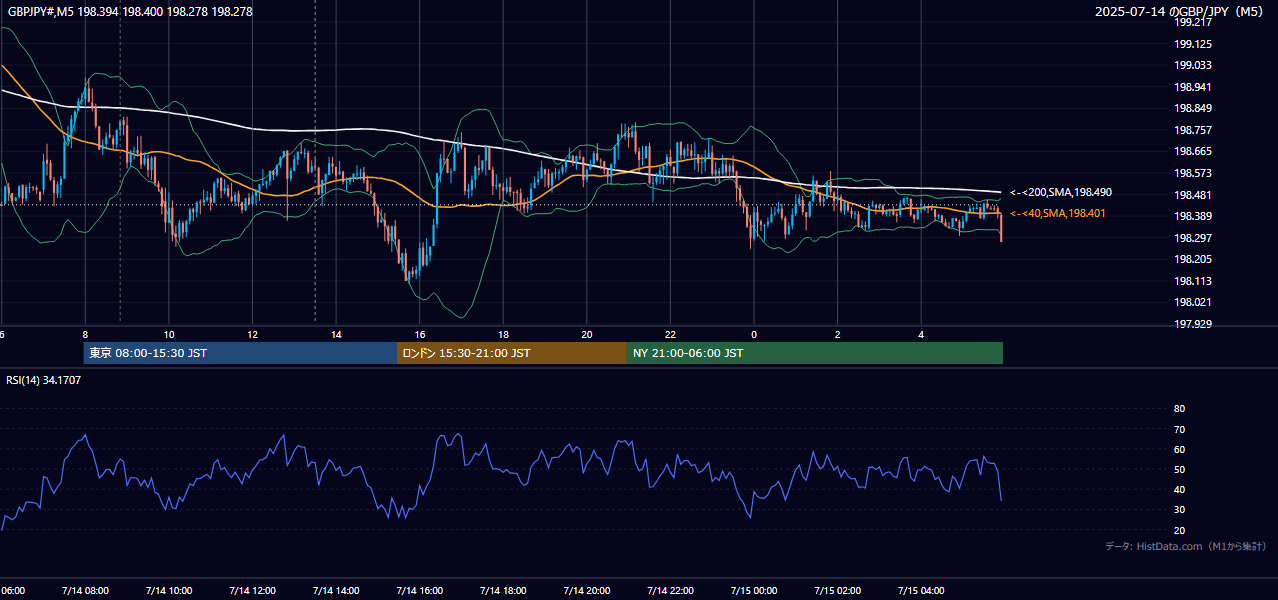
Task: Click price axis label 198.389
Action: tap(1193, 216)
